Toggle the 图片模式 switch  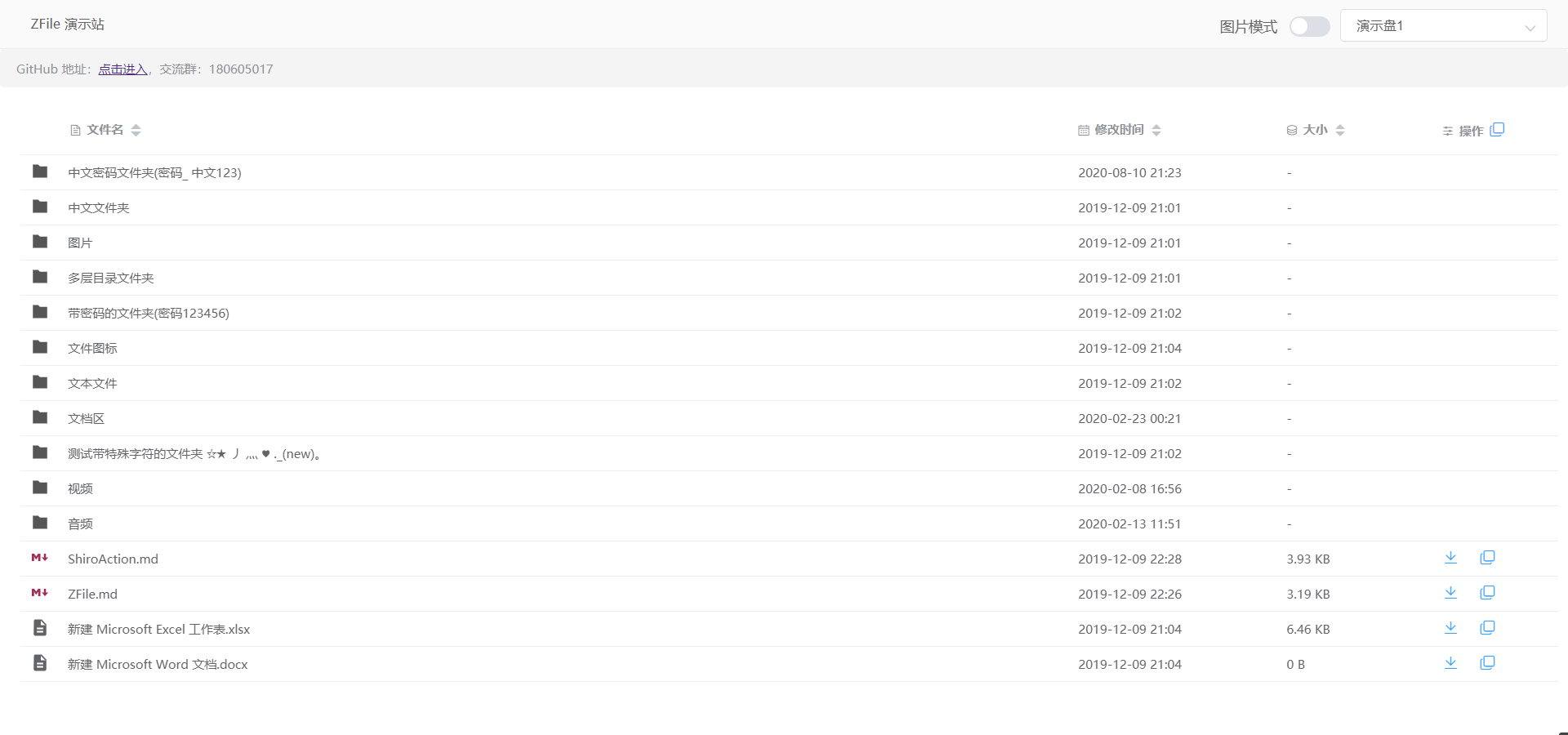pyautogui.click(x=1310, y=27)
